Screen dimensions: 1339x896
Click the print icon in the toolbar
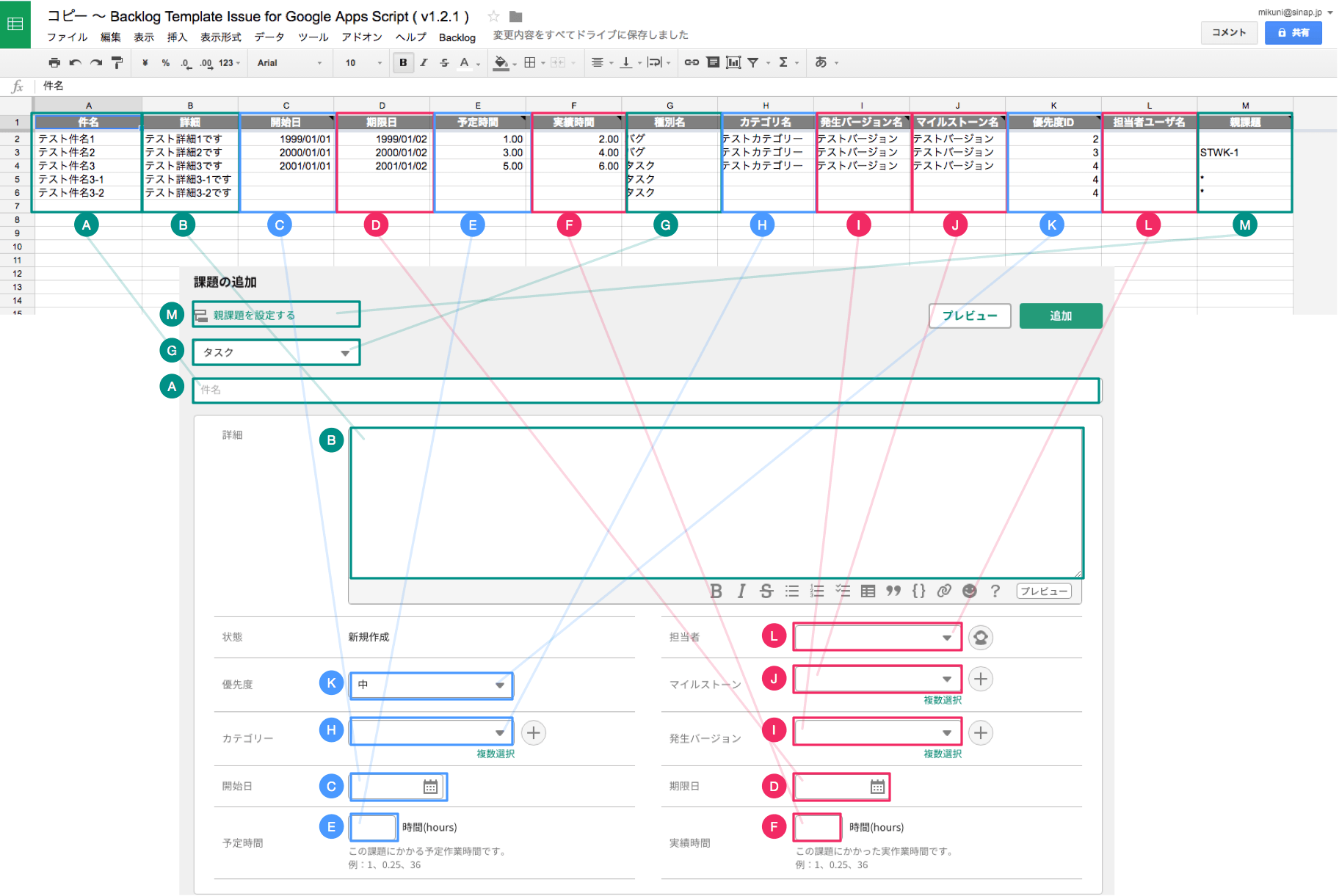(54, 63)
